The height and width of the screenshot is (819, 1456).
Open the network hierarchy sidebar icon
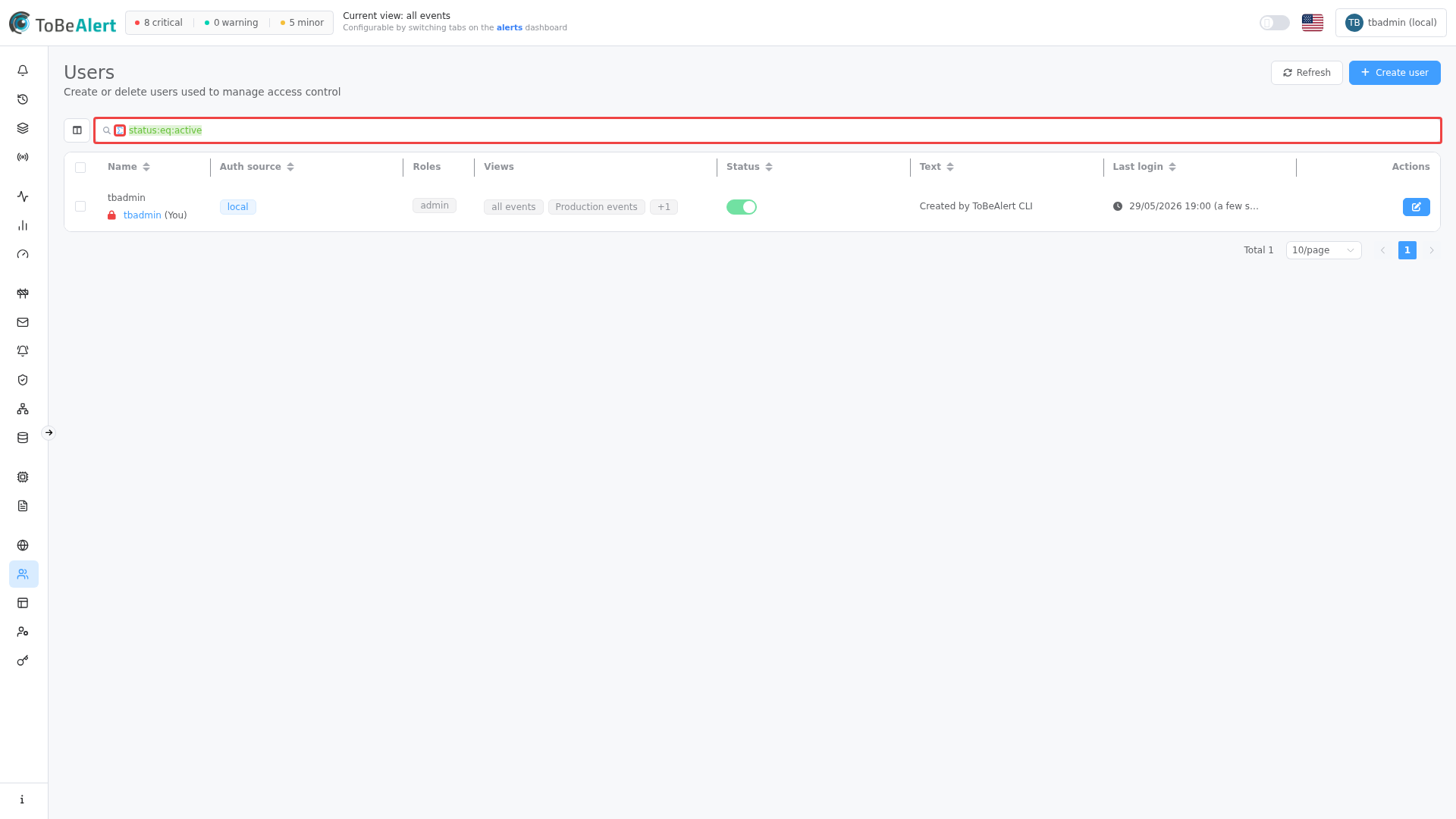[x=23, y=409]
